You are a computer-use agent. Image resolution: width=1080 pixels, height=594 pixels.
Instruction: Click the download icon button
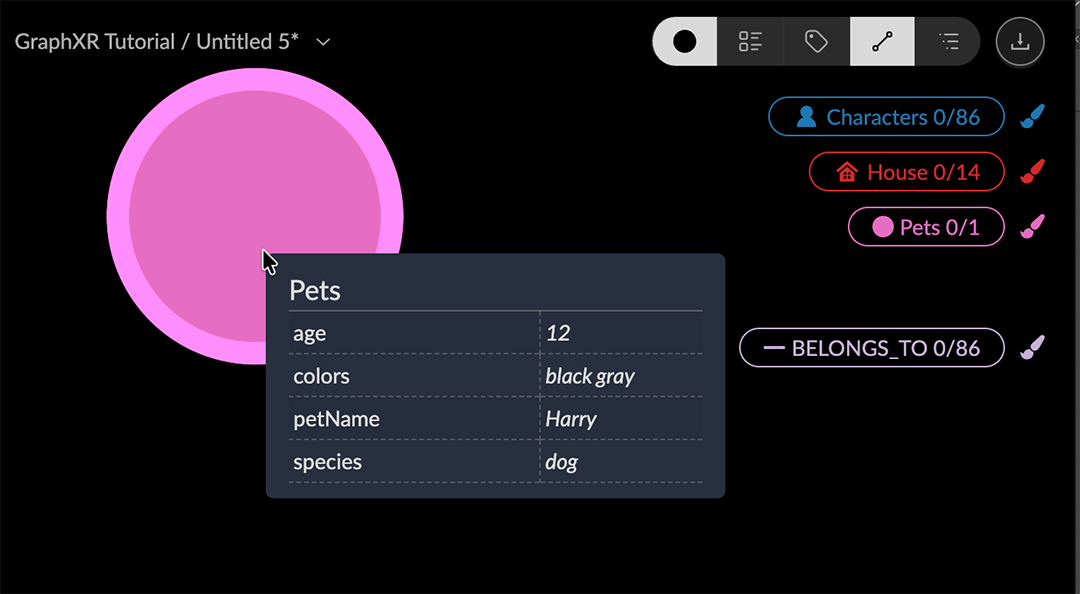1019,41
